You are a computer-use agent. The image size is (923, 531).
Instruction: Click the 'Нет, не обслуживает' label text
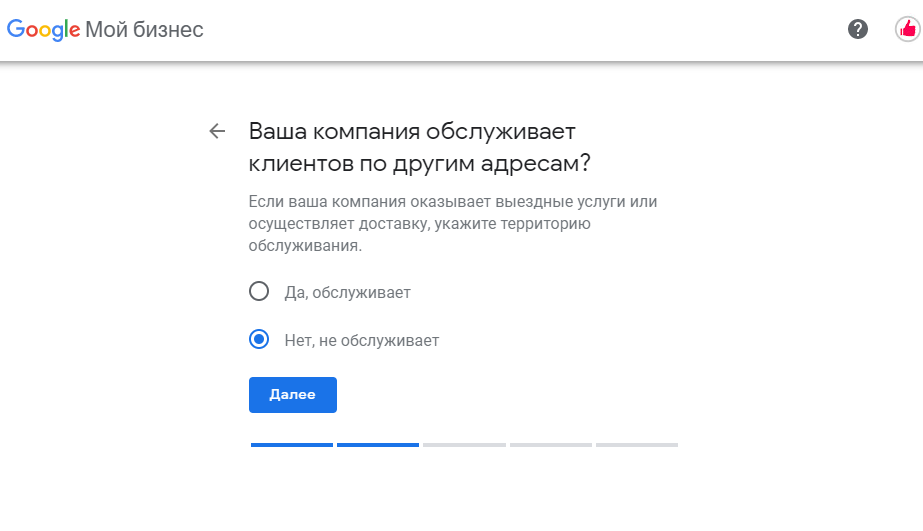coord(361,341)
